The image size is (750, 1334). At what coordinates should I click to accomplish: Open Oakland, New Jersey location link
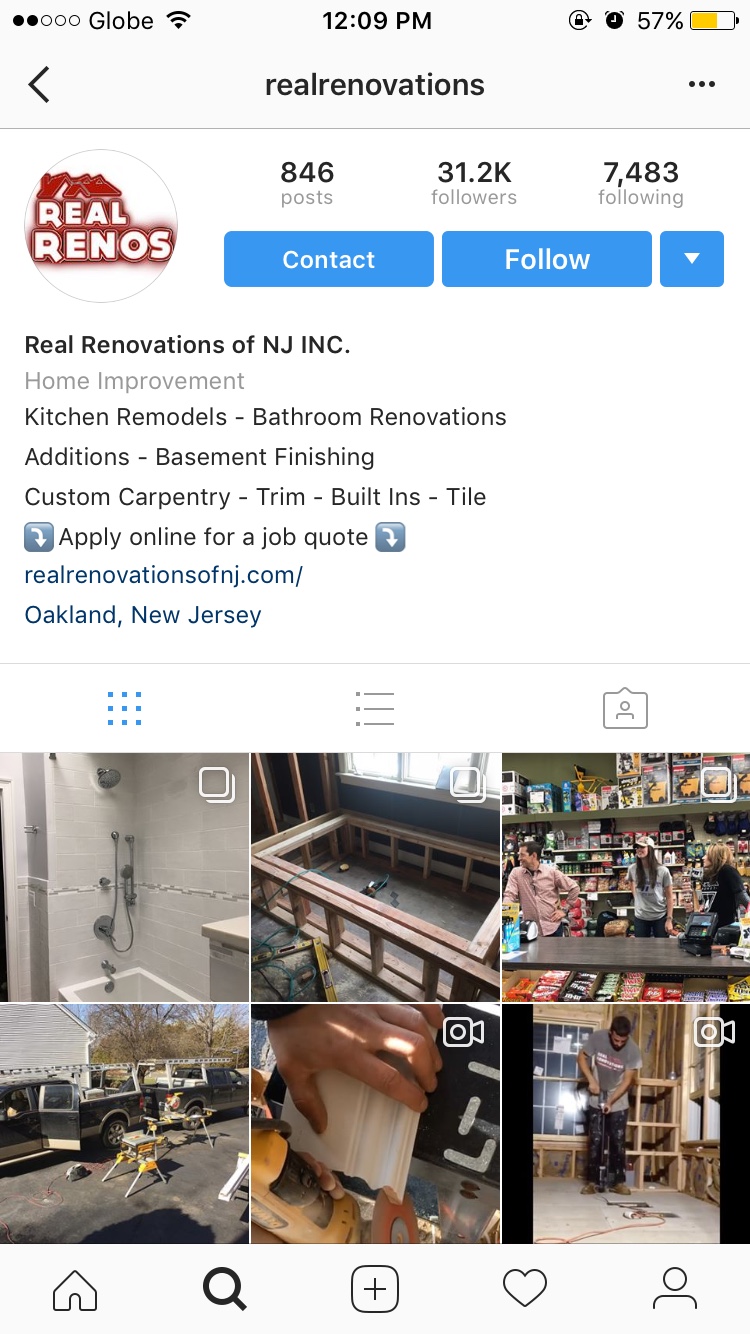tap(143, 615)
